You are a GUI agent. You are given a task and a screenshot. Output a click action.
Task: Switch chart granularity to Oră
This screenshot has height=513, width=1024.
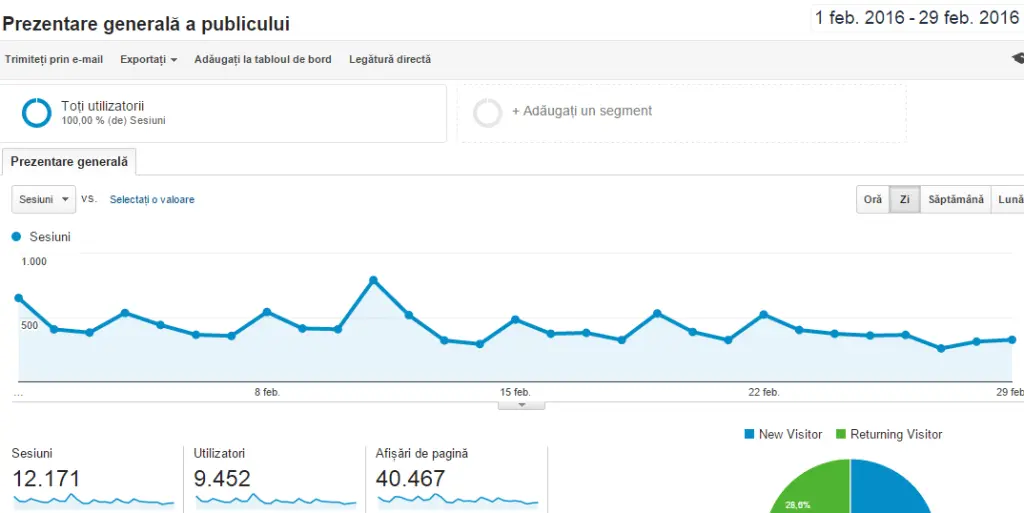tap(872, 200)
